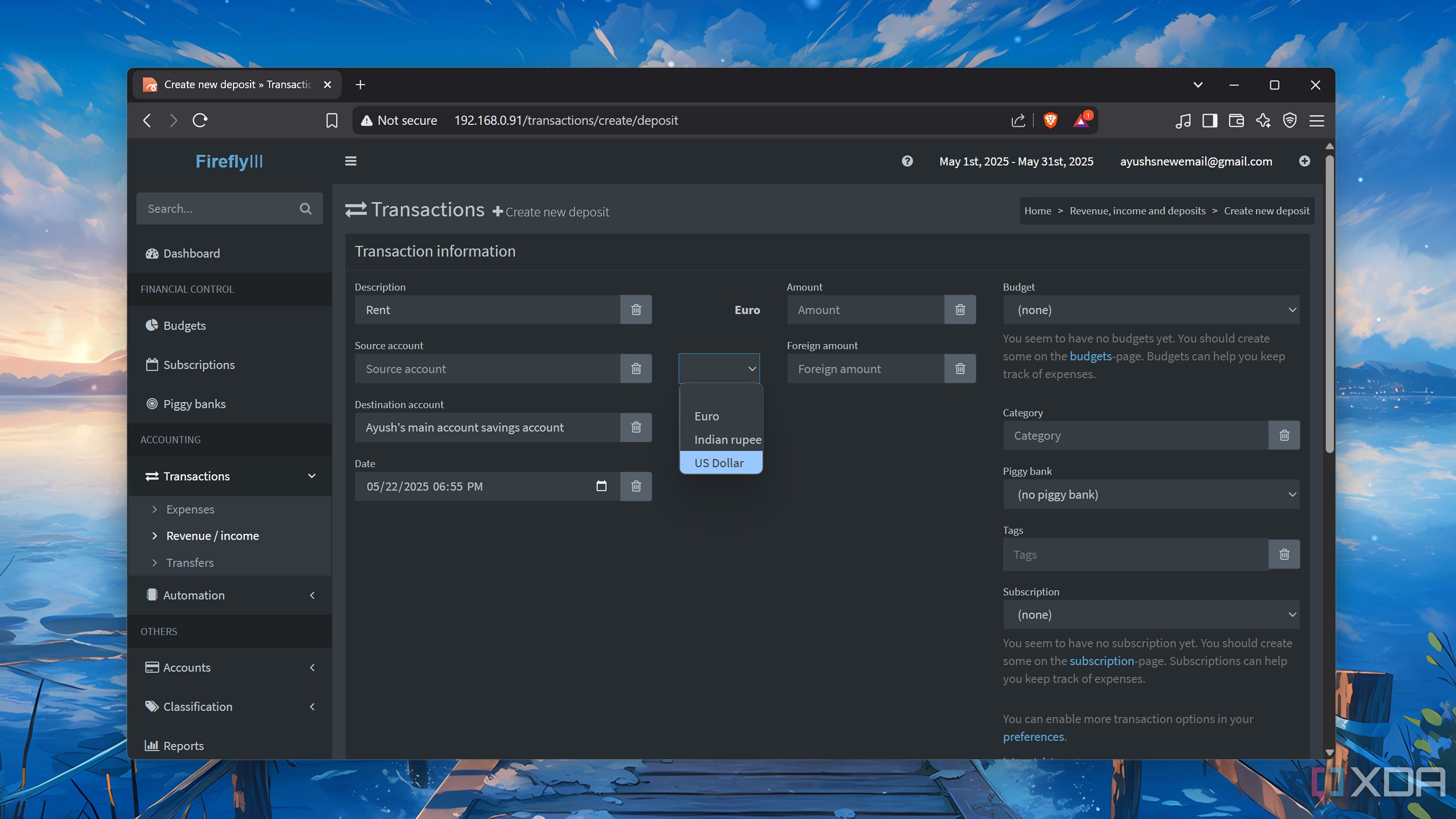
Task: Toggle the sidebar with hamburger icon
Action: click(350, 161)
